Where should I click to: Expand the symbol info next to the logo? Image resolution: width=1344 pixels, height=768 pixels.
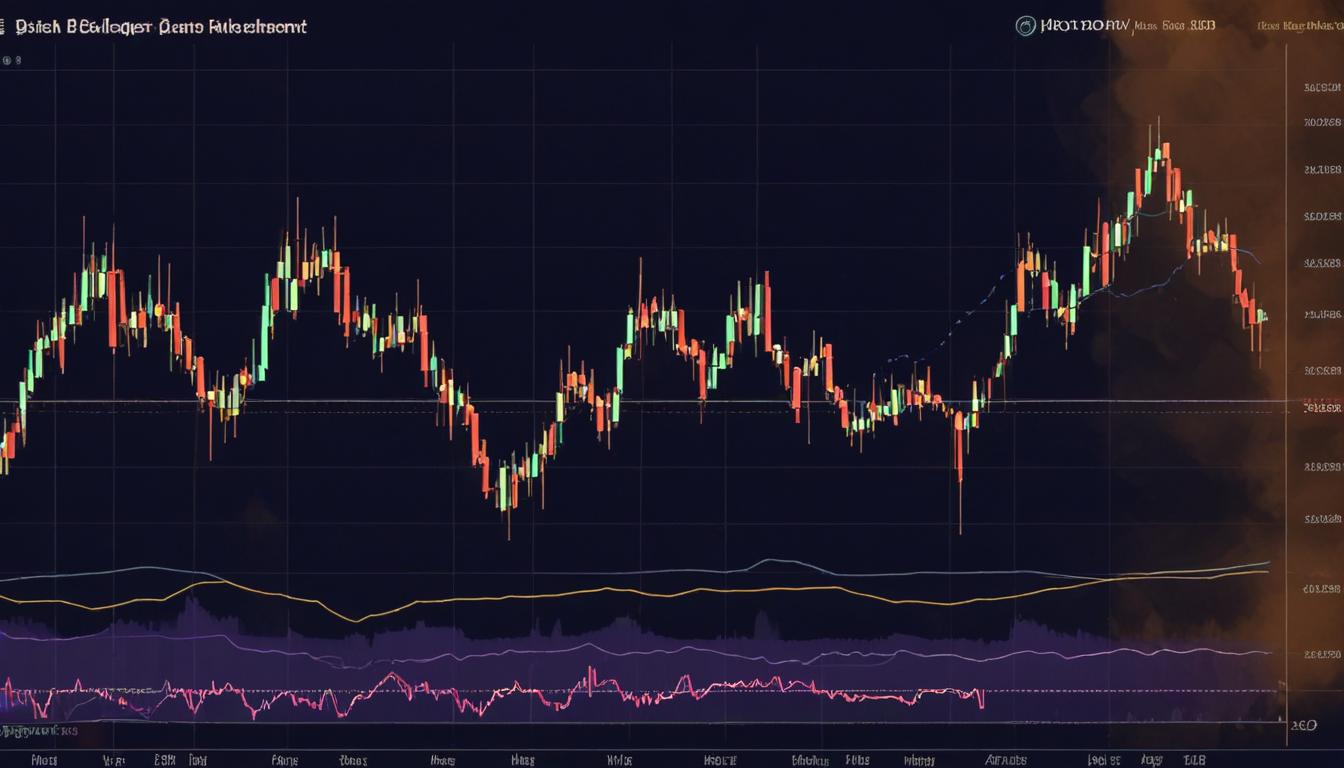(1090, 25)
